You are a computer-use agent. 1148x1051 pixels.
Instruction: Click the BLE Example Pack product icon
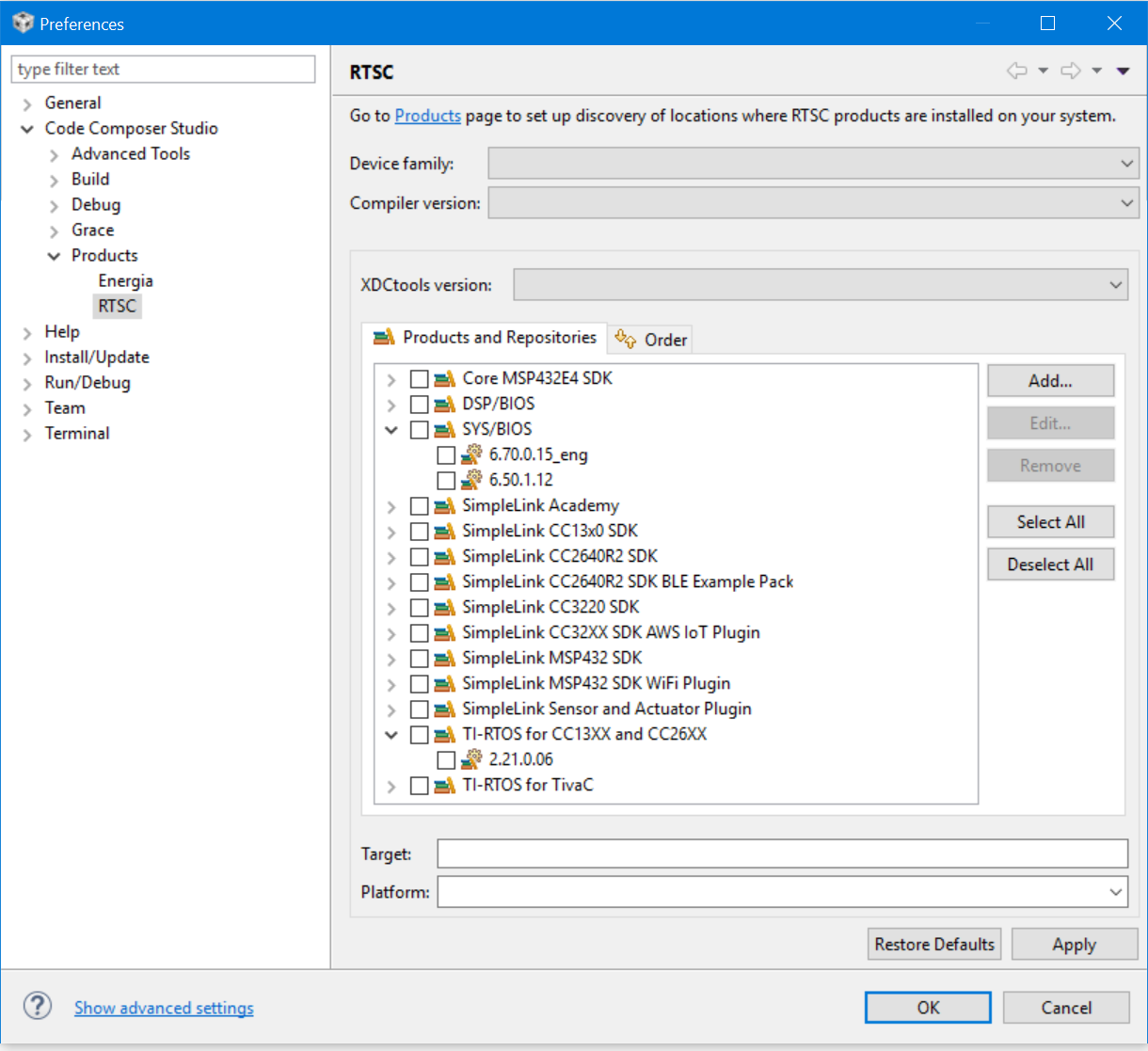coord(445,581)
